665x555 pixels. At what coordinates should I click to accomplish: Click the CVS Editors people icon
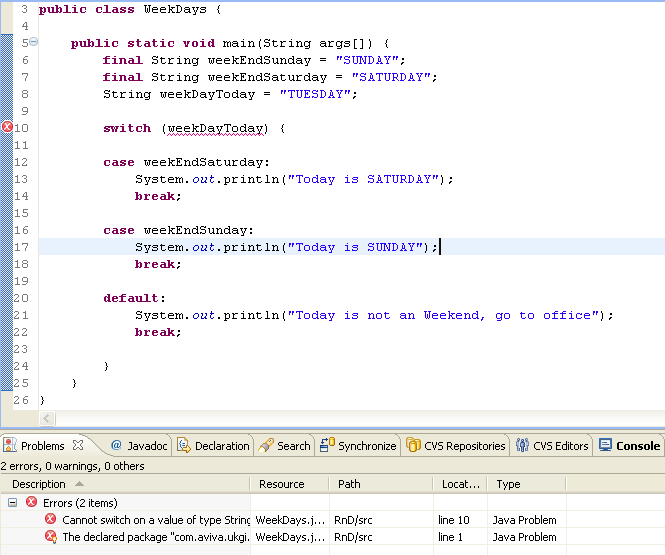pos(522,445)
